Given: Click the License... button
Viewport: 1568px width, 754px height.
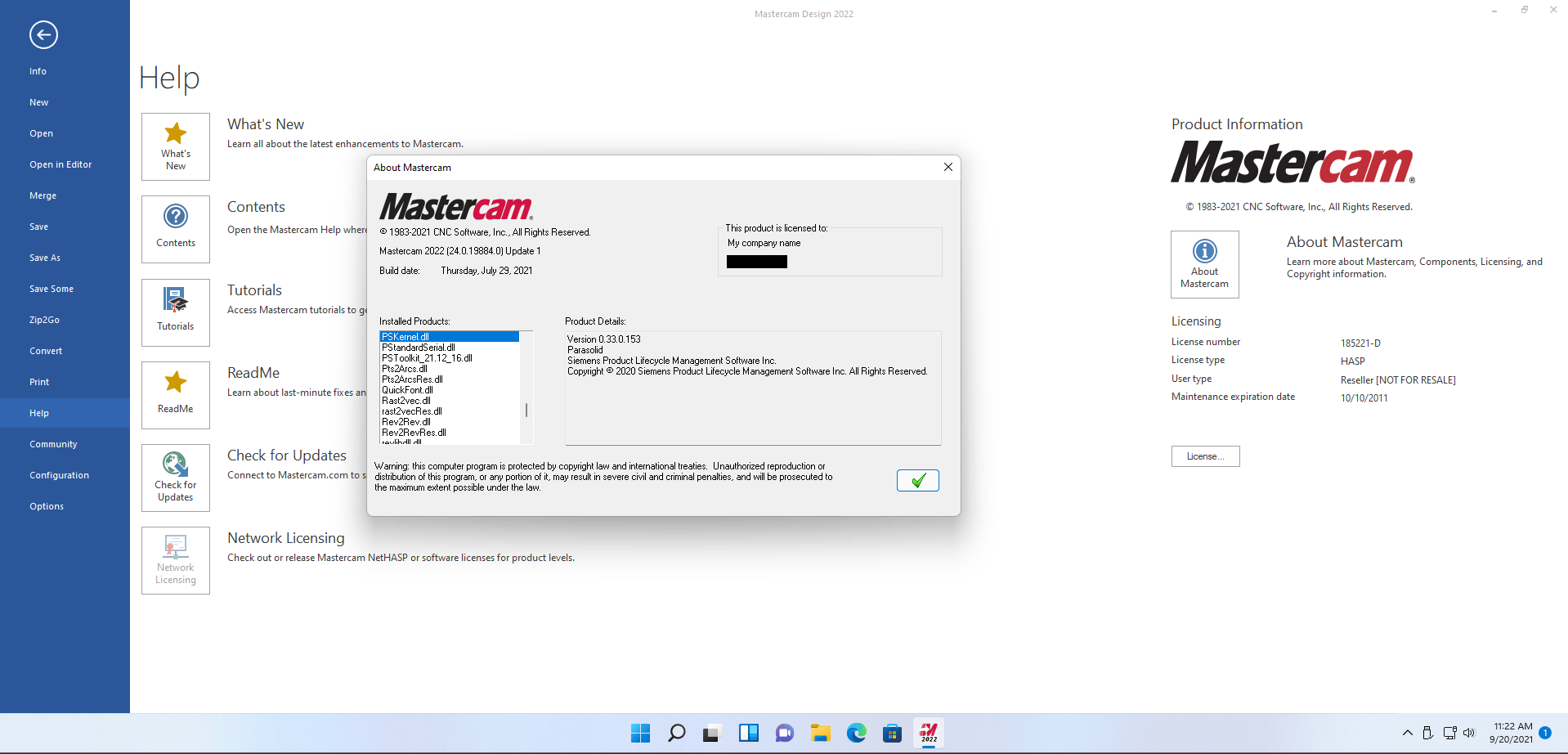Looking at the screenshot, I should [x=1206, y=456].
